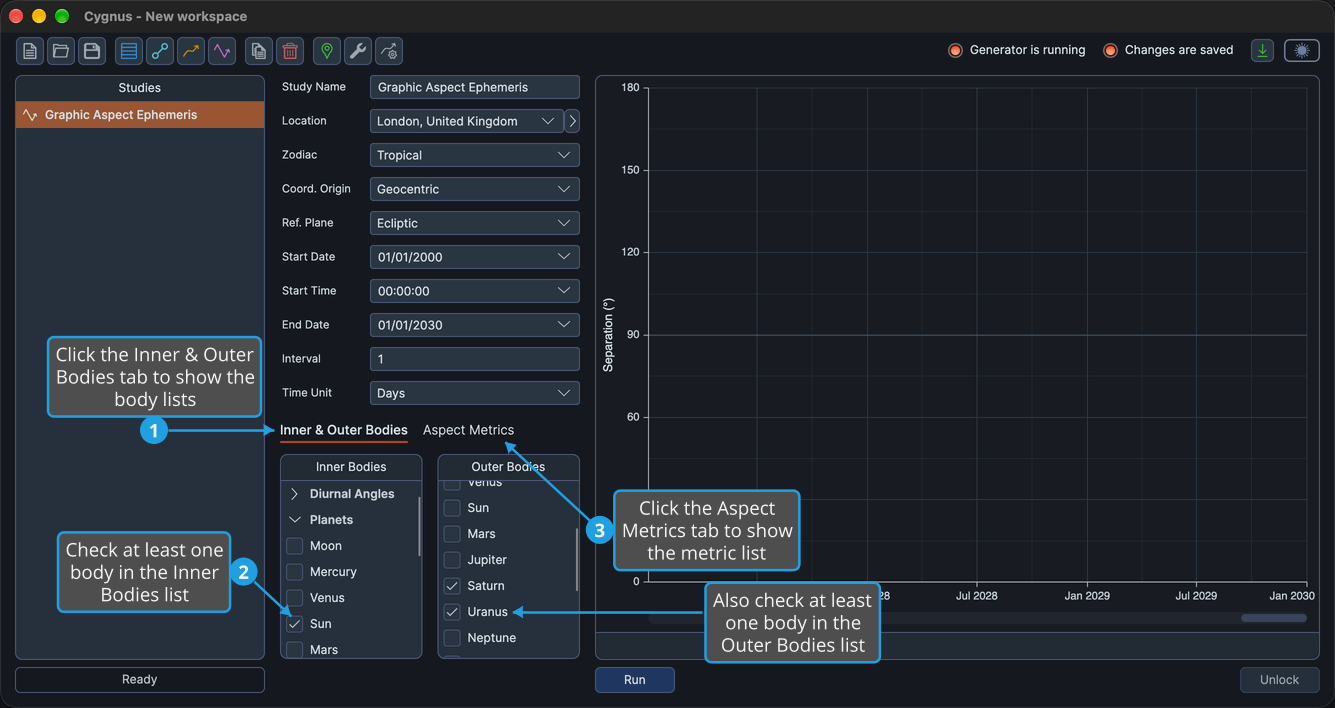Focus the Interval input field
Viewport: 1335px width, 708px height.
point(475,359)
